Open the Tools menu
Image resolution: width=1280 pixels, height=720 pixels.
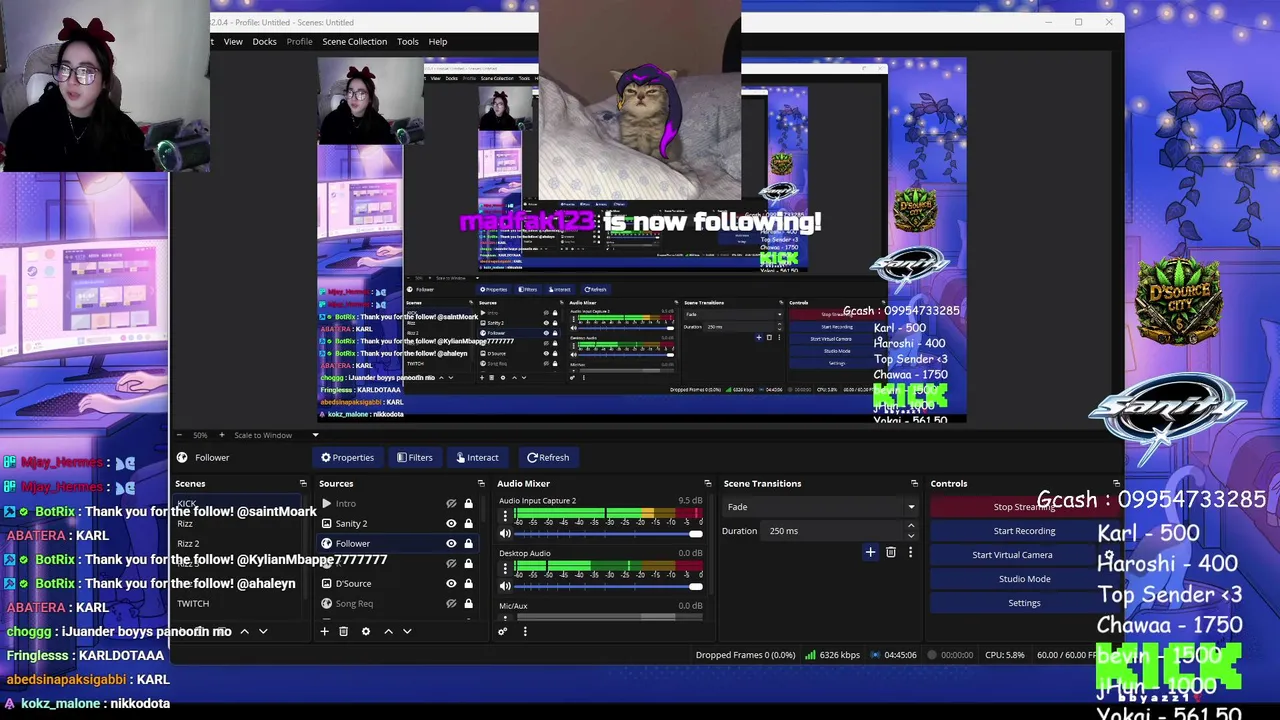coord(407,42)
